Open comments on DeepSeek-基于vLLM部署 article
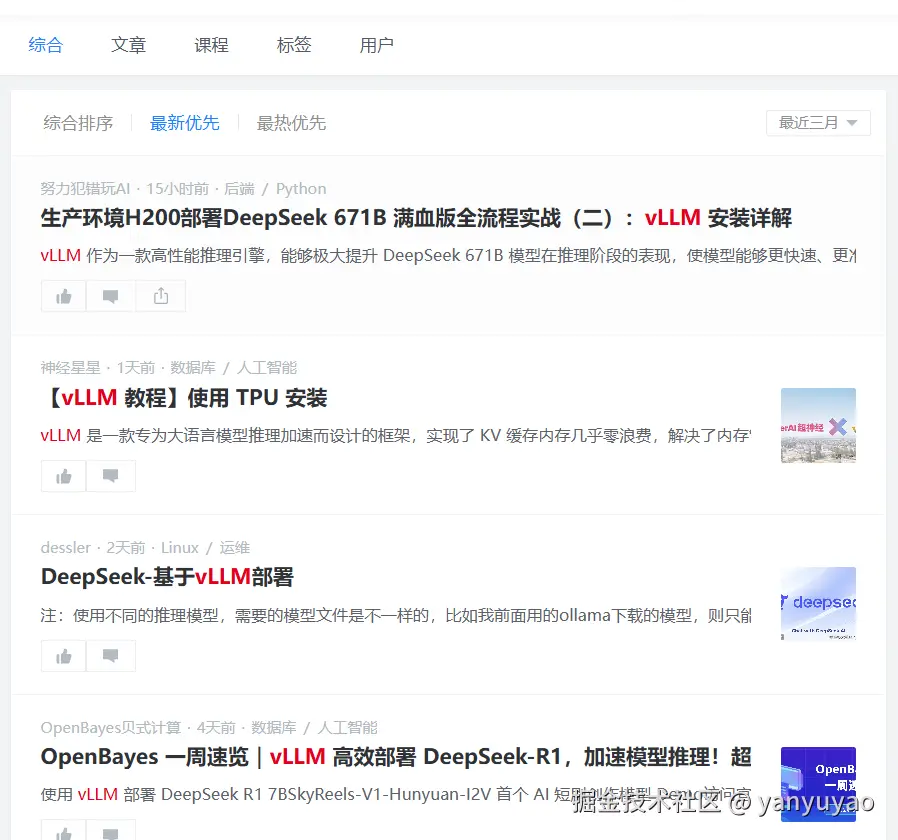Viewport: 898px width, 840px height. click(x=111, y=656)
